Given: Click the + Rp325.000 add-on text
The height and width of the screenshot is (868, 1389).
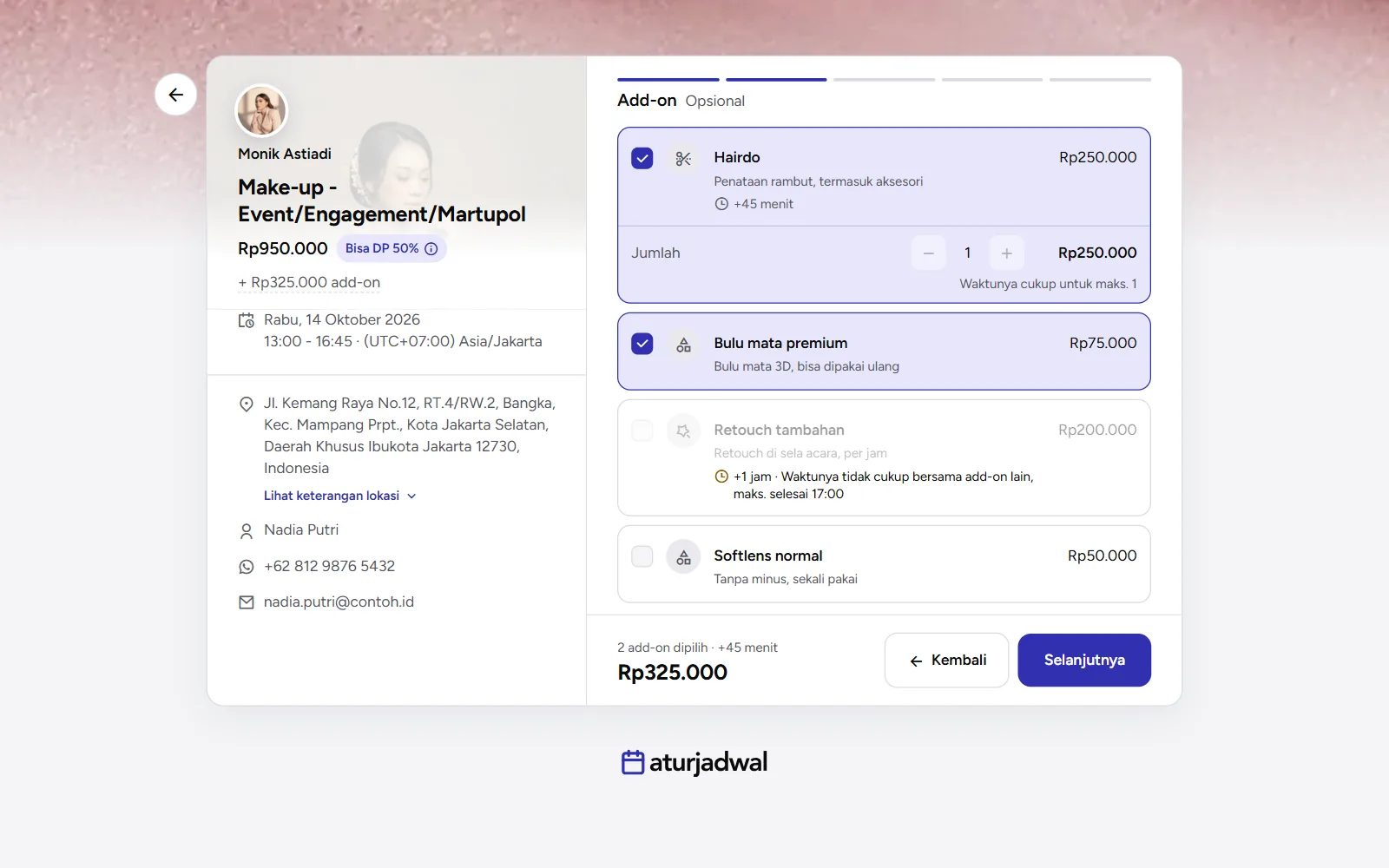Looking at the screenshot, I should [309, 283].
